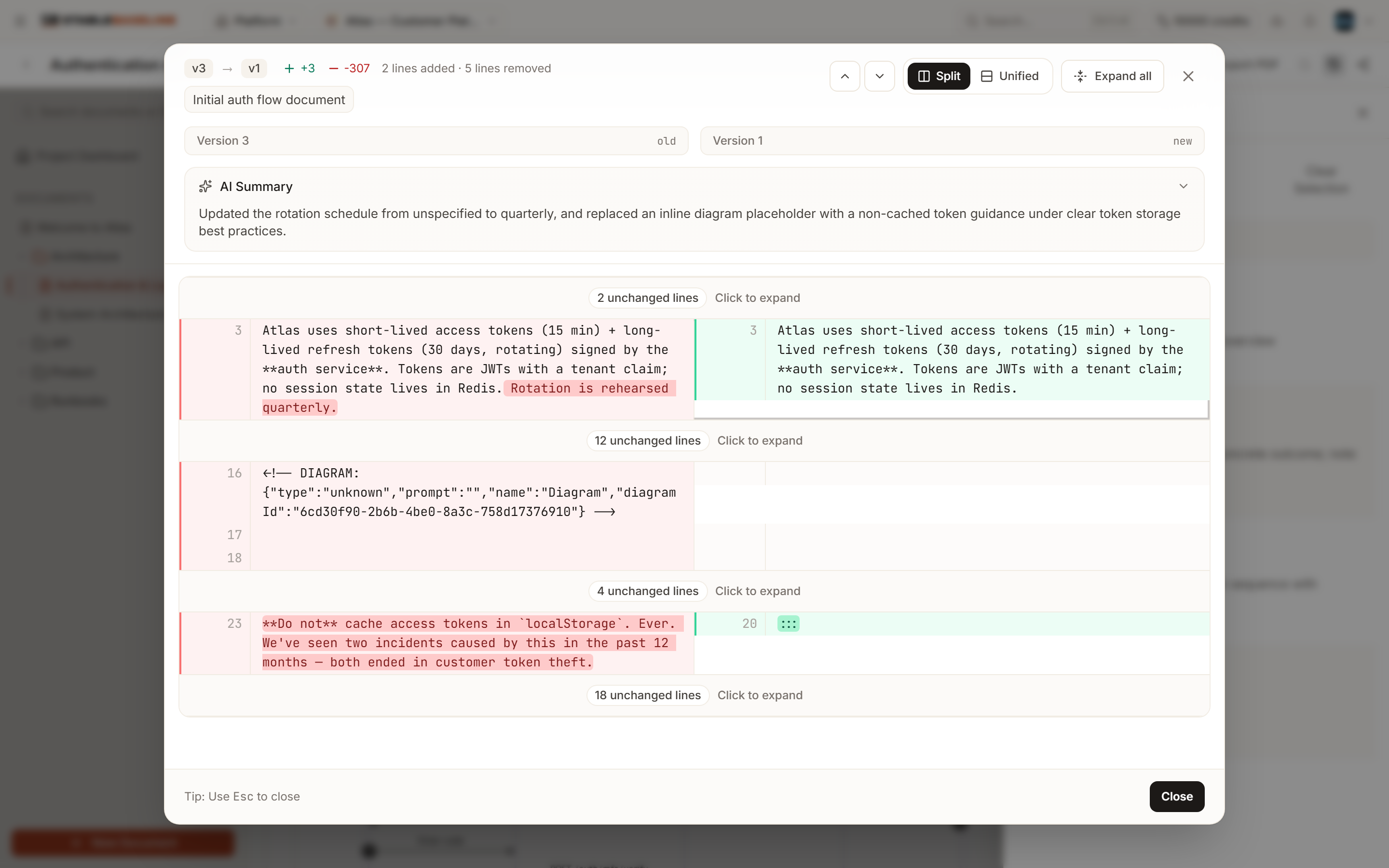1389x868 pixels.
Task: Collapse the AI Summary panel
Action: (1183, 186)
